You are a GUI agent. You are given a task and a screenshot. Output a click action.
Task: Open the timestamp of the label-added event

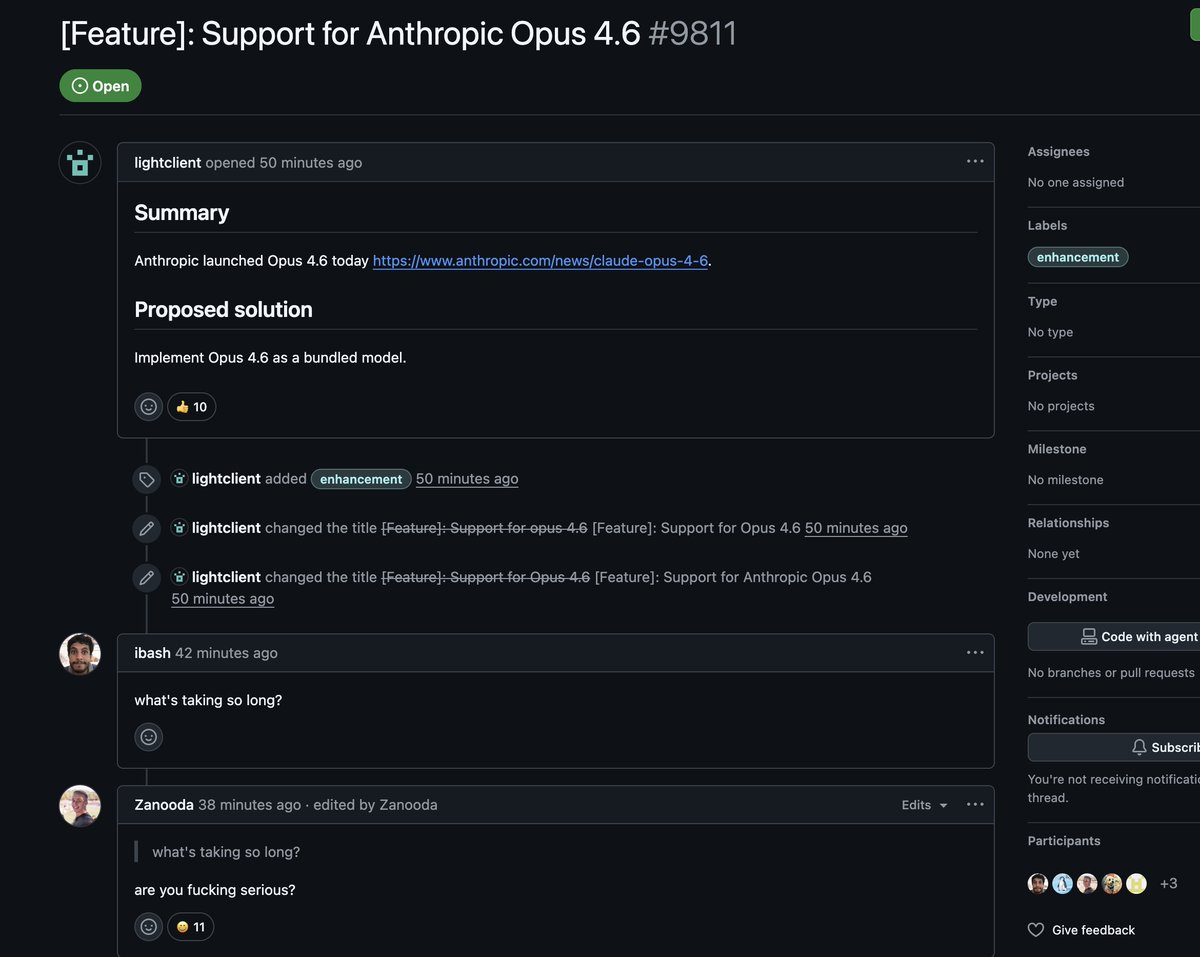point(467,479)
